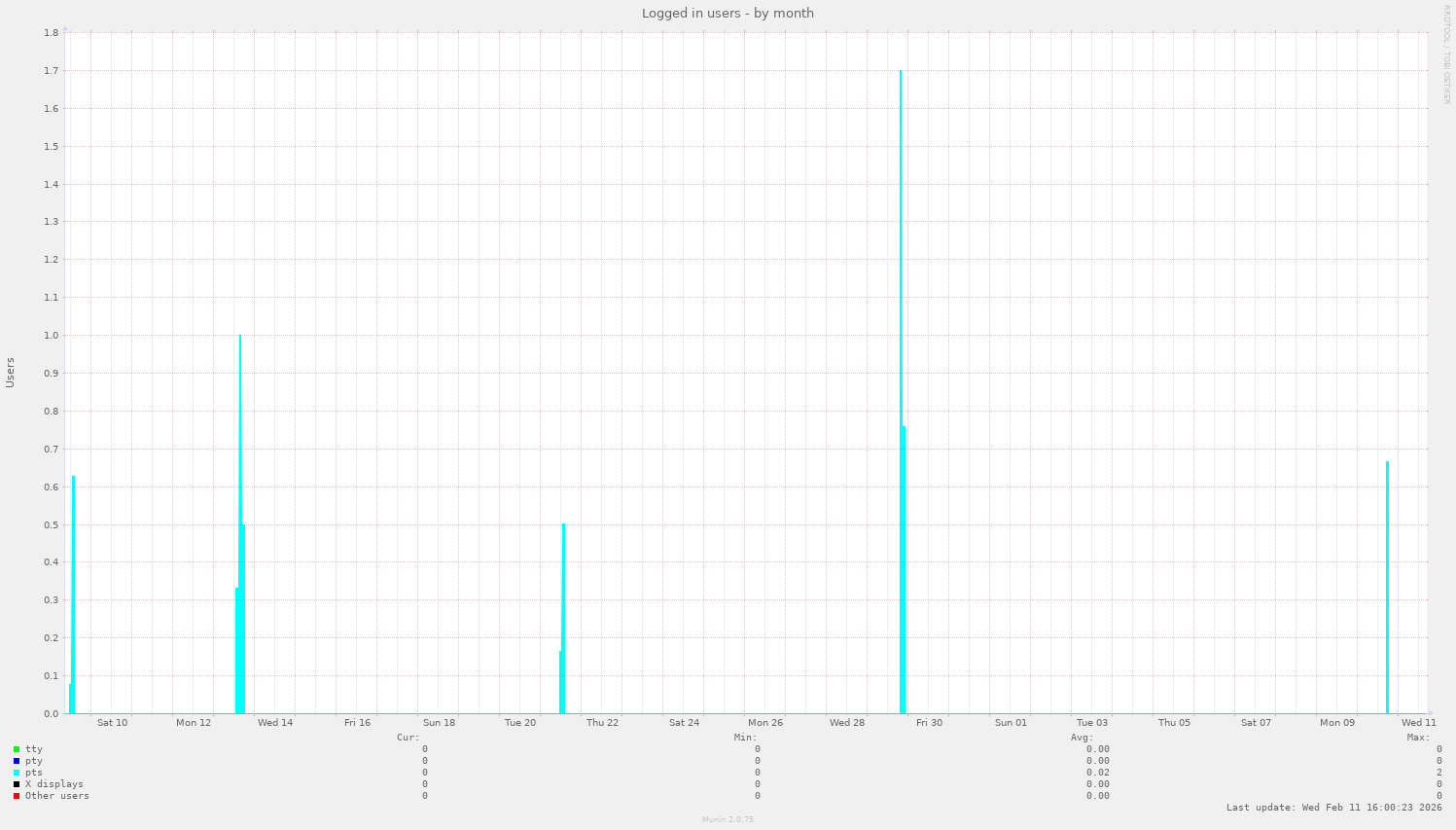Viewport: 1456px width, 830px height.
Task: Click the cyan pts legend swatch
Action: pyautogui.click(x=17, y=773)
